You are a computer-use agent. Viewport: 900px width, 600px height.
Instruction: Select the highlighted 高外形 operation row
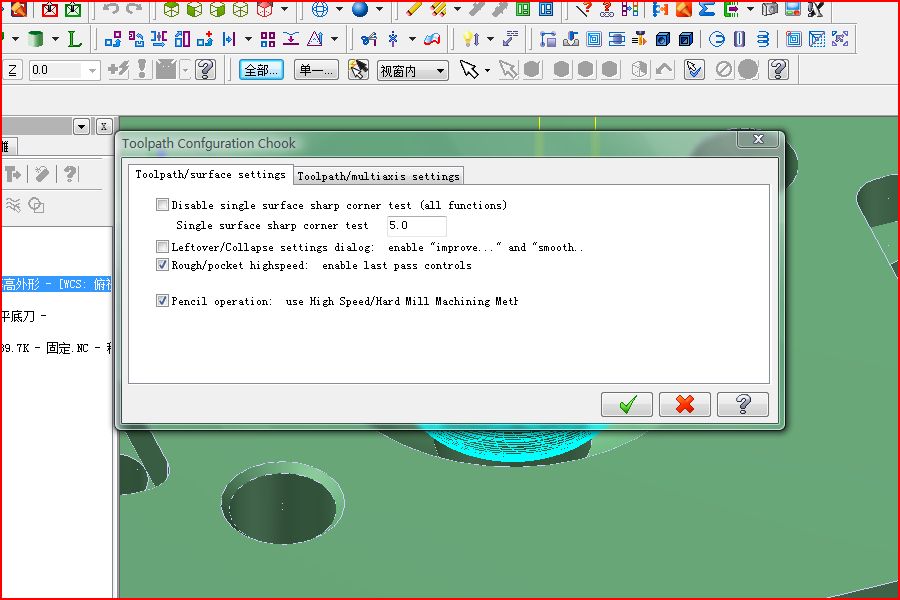(56, 284)
